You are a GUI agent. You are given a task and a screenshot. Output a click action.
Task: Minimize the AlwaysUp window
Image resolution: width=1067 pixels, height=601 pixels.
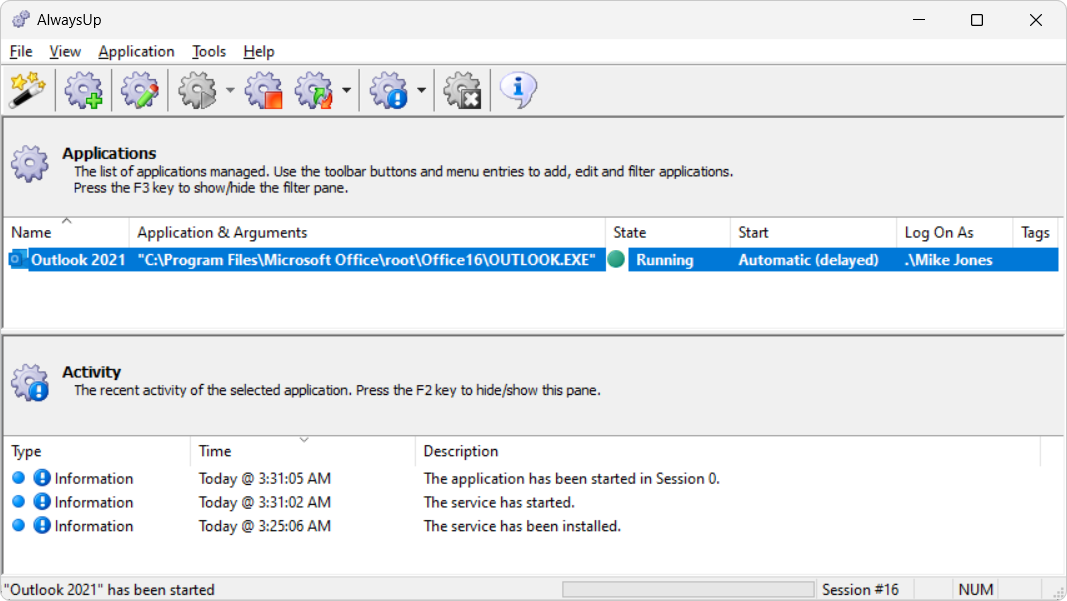(919, 20)
